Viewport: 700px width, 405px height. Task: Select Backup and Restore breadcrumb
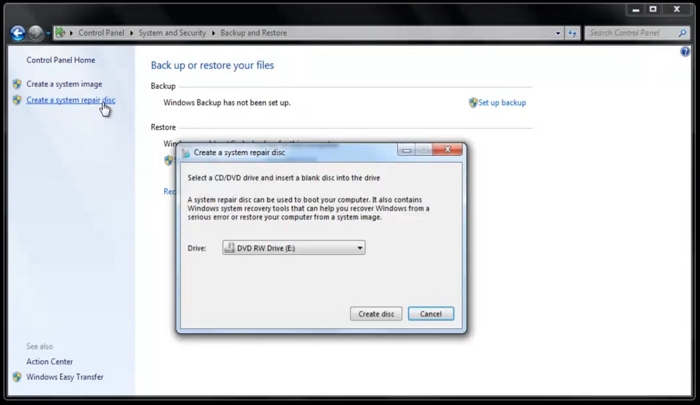click(x=254, y=33)
